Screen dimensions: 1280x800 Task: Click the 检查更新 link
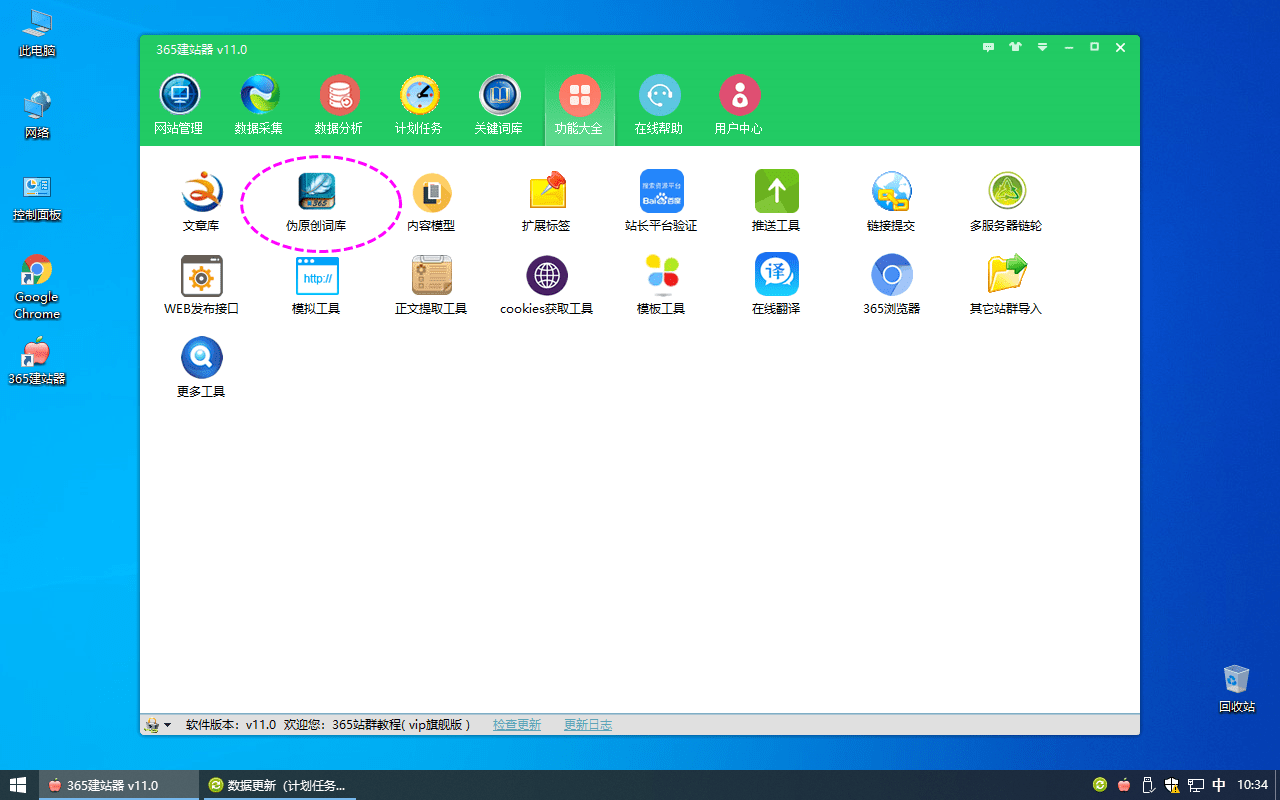click(517, 725)
